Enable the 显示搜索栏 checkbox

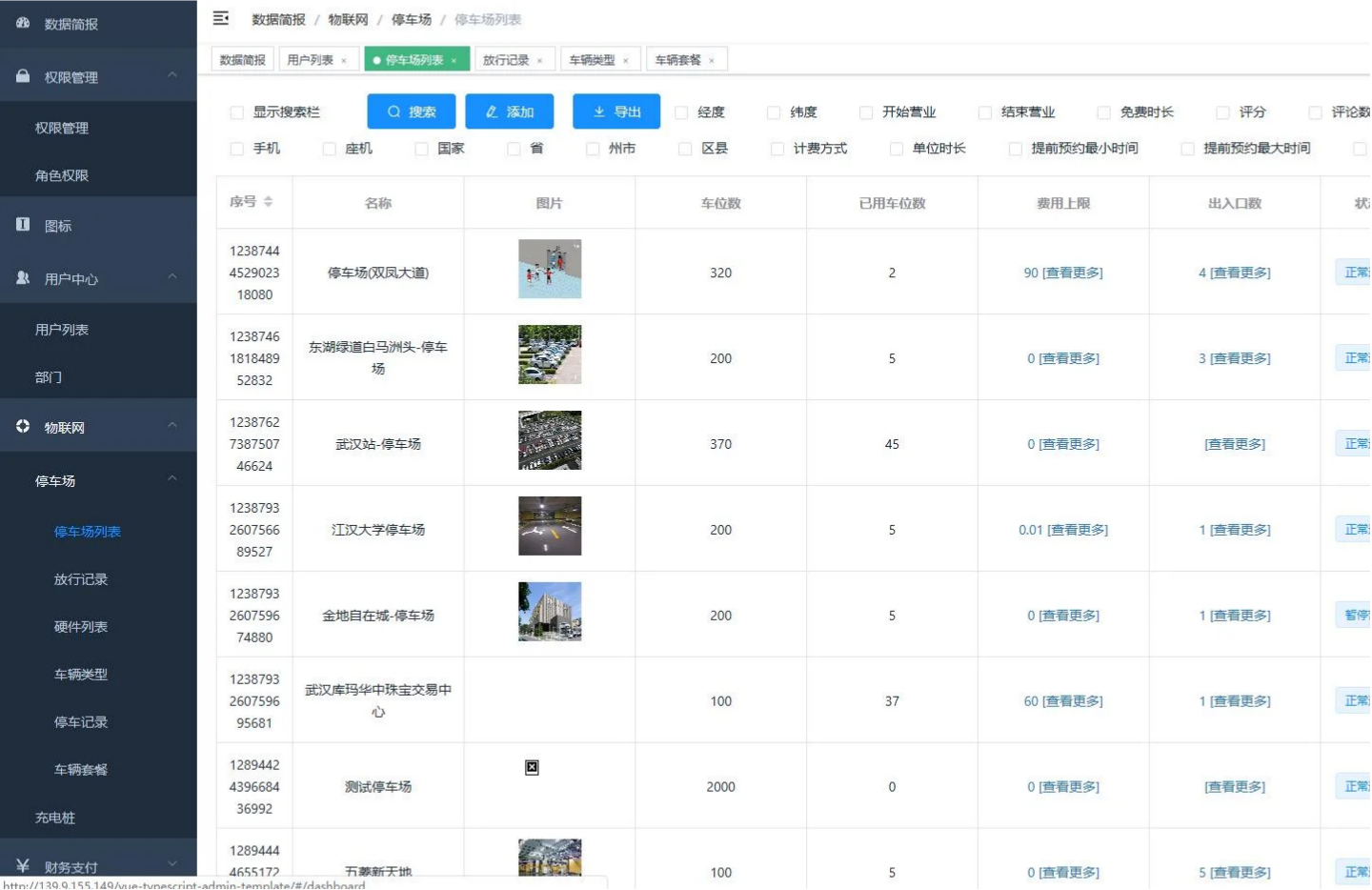[x=236, y=111]
